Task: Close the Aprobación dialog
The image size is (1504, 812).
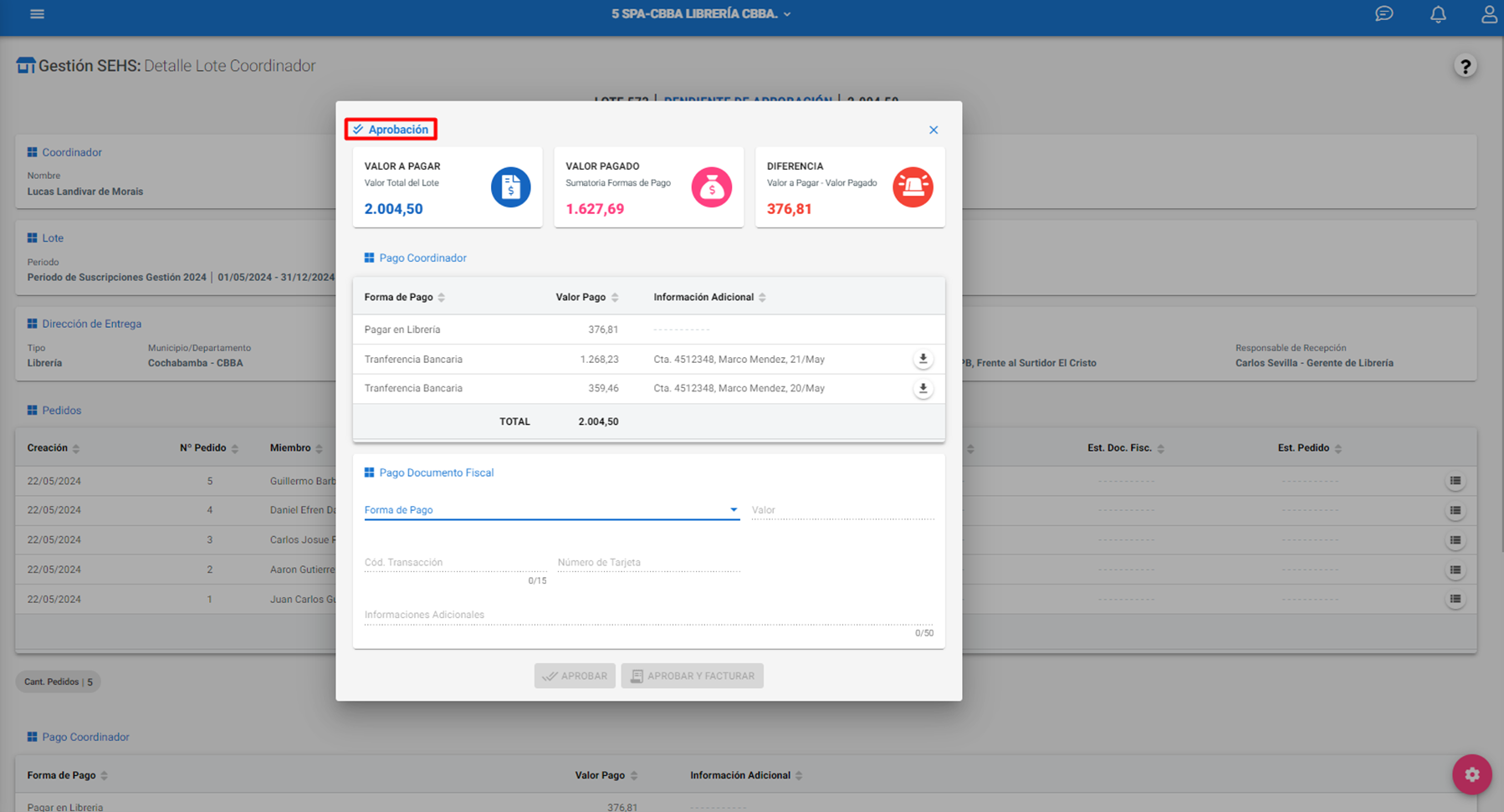Action: (x=934, y=130)
